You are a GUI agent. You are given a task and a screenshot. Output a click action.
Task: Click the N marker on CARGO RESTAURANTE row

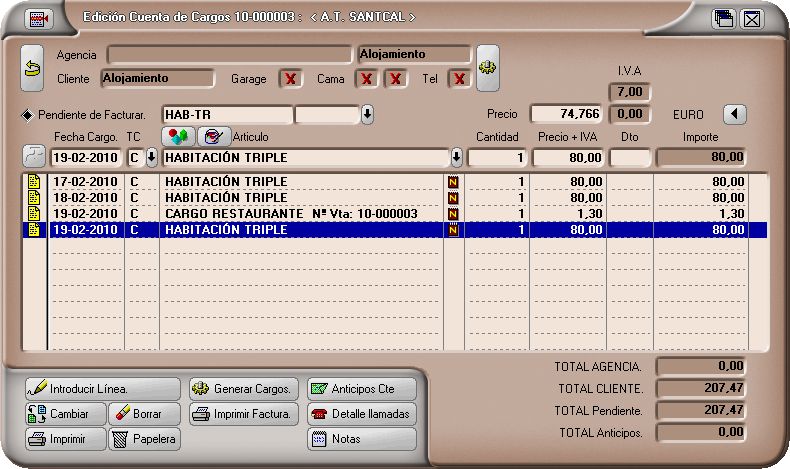pyautogui.click(x=453, y=214)
